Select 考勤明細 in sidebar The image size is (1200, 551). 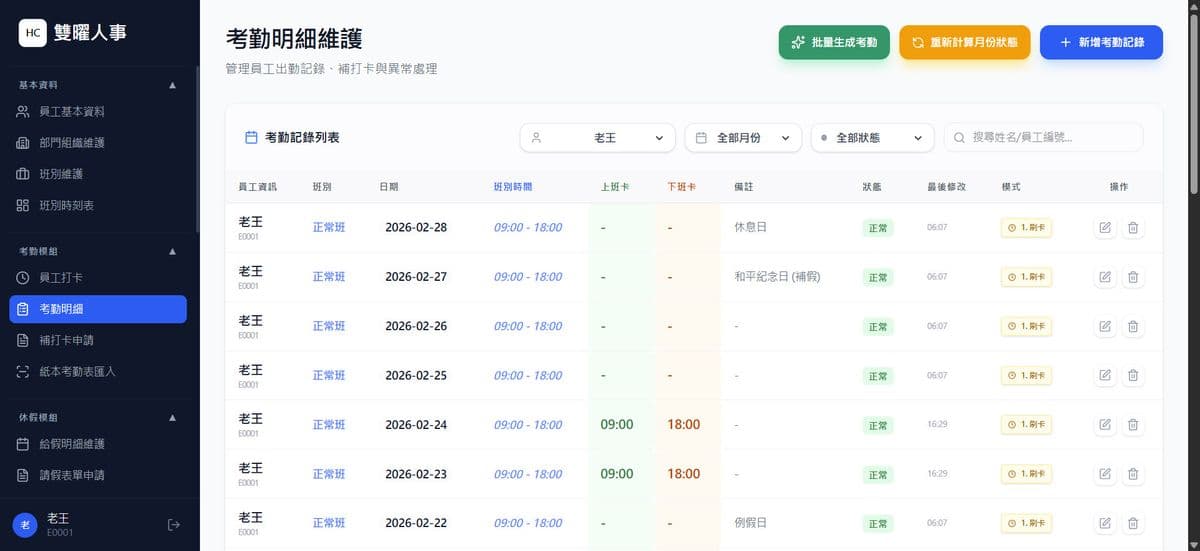pos(98,309)
